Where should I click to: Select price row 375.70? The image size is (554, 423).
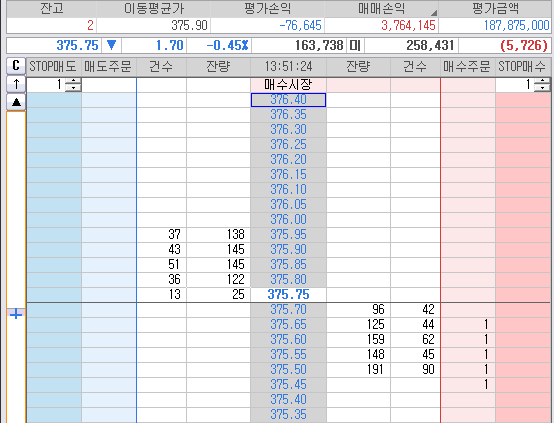coord(288,310)
